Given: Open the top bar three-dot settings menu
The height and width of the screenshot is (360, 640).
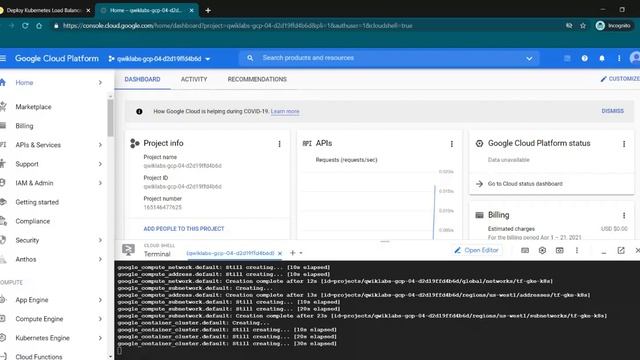Looking at the screenshot, I should [619, 58].
